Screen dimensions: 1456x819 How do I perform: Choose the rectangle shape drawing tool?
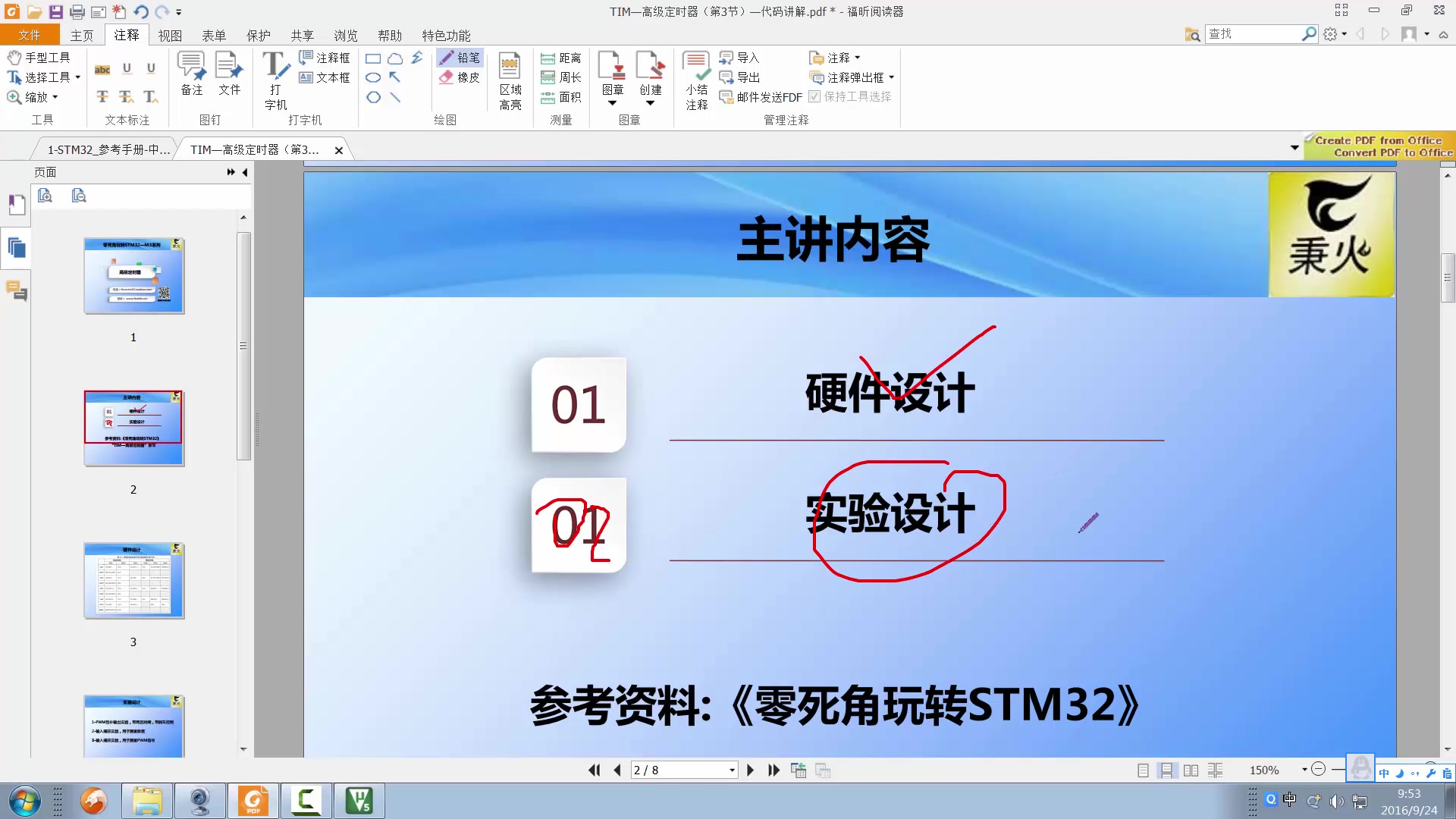click(373, 58)
